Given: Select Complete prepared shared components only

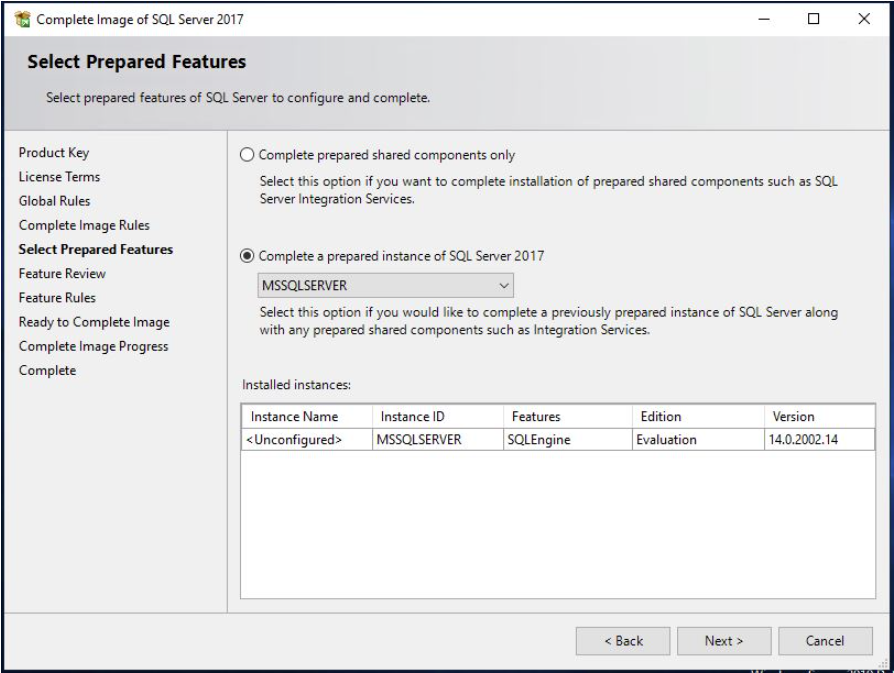Looking at the screenshot, I should (247, 155).
